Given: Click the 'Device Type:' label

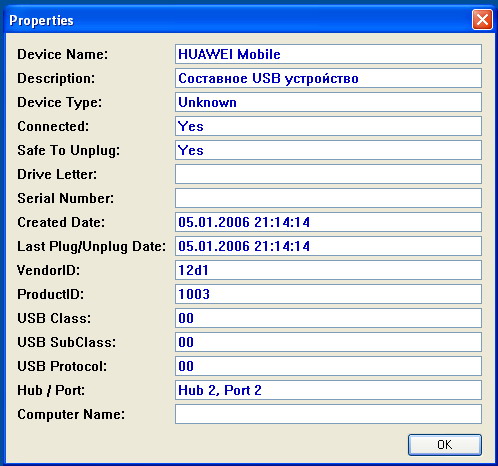Looking at the screenshot, I should pyautogui.click(x=59, y=103).
